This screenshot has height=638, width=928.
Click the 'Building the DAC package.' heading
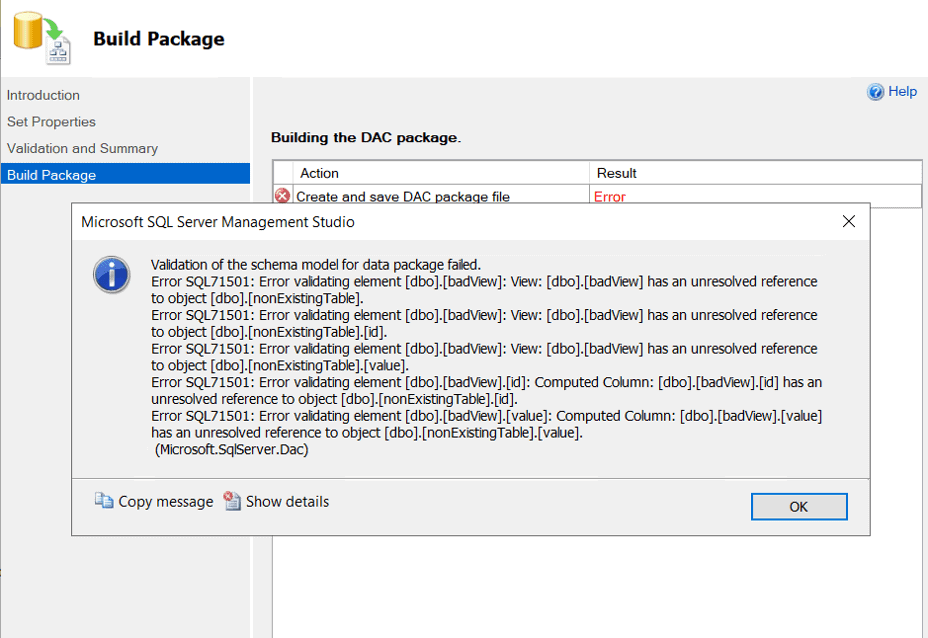[x=366, y=137]
